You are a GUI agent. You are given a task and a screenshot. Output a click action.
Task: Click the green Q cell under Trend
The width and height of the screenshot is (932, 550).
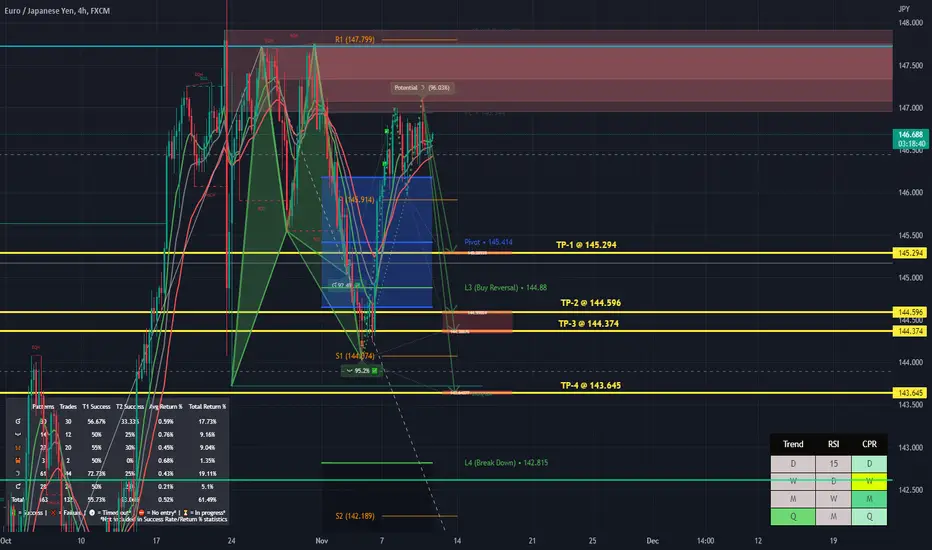click(793, 517)
